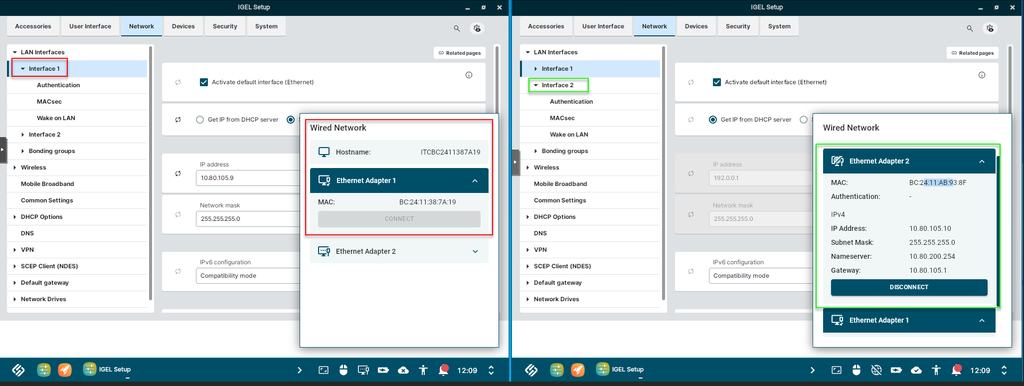Click info icon beside Activate checkbox, left window
Viewport: 1024px width, 386px height.
pos(469,75)
